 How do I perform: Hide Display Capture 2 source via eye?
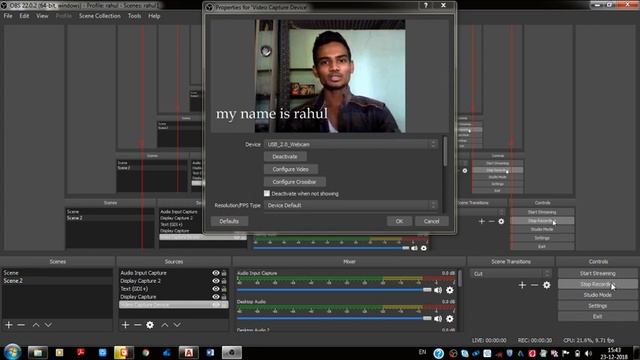click(x=216, y=281)
